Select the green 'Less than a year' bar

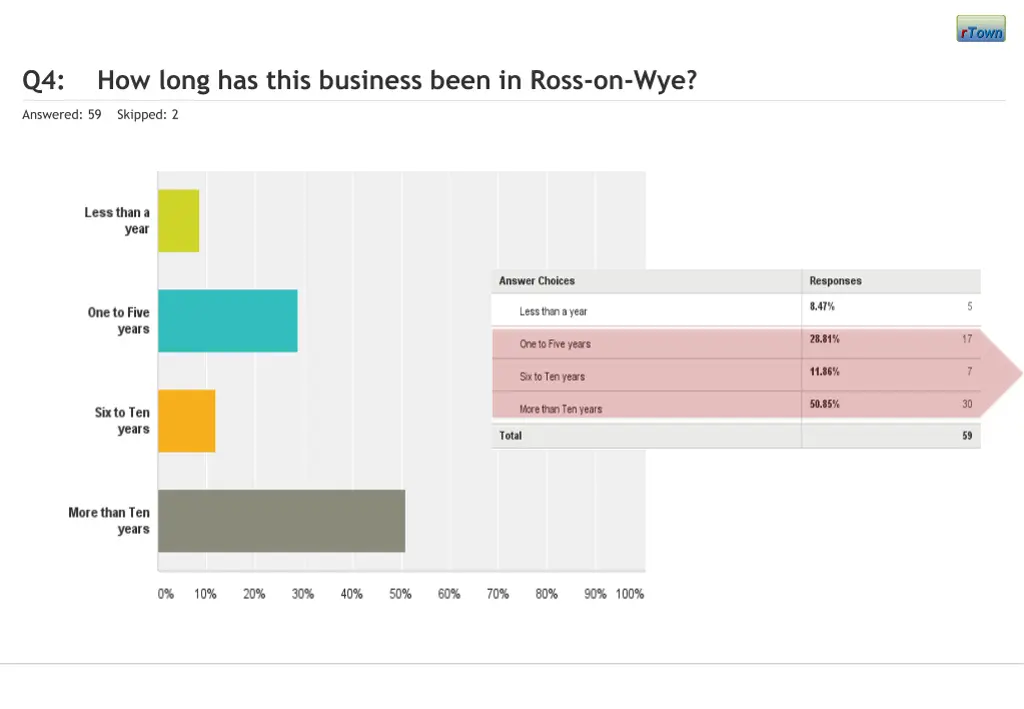coord(179,221)
